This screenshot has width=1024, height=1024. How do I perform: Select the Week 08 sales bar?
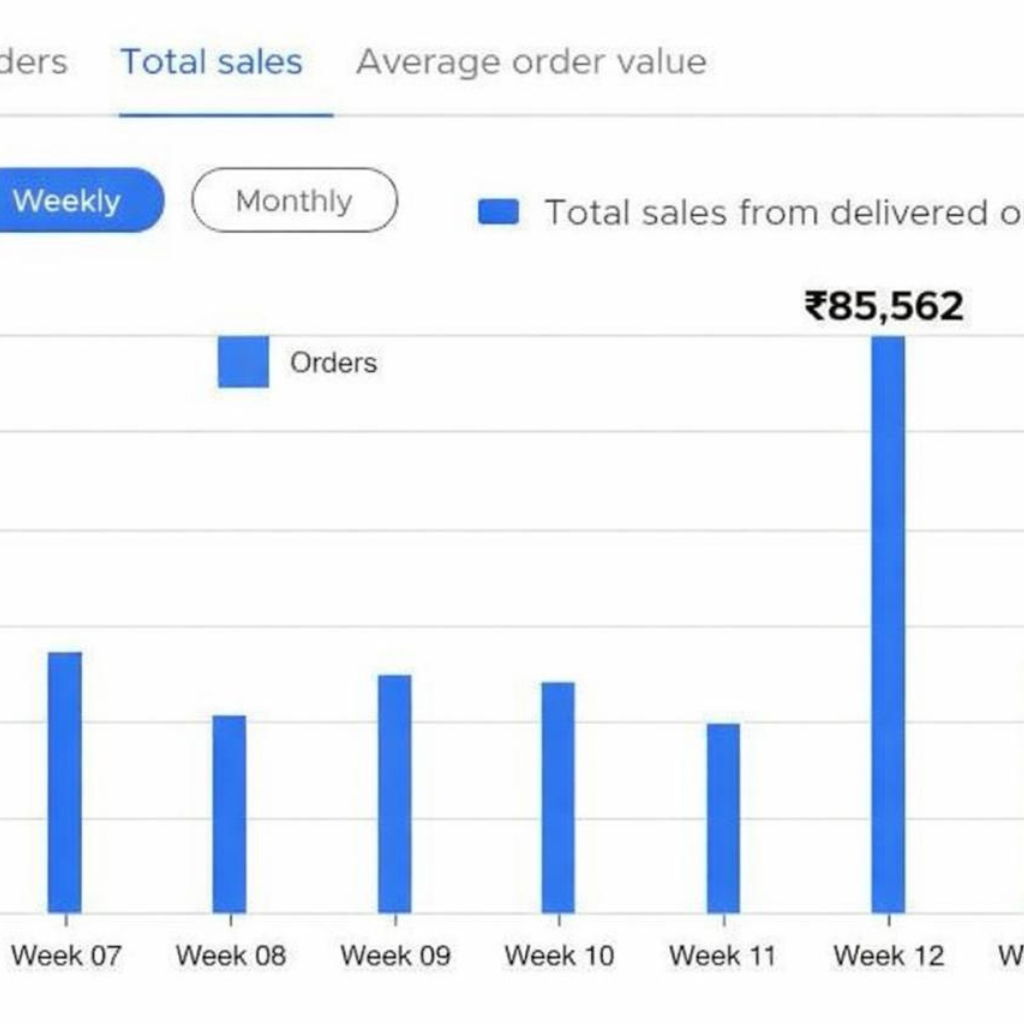pyautogui.click(x=229, y=813)
